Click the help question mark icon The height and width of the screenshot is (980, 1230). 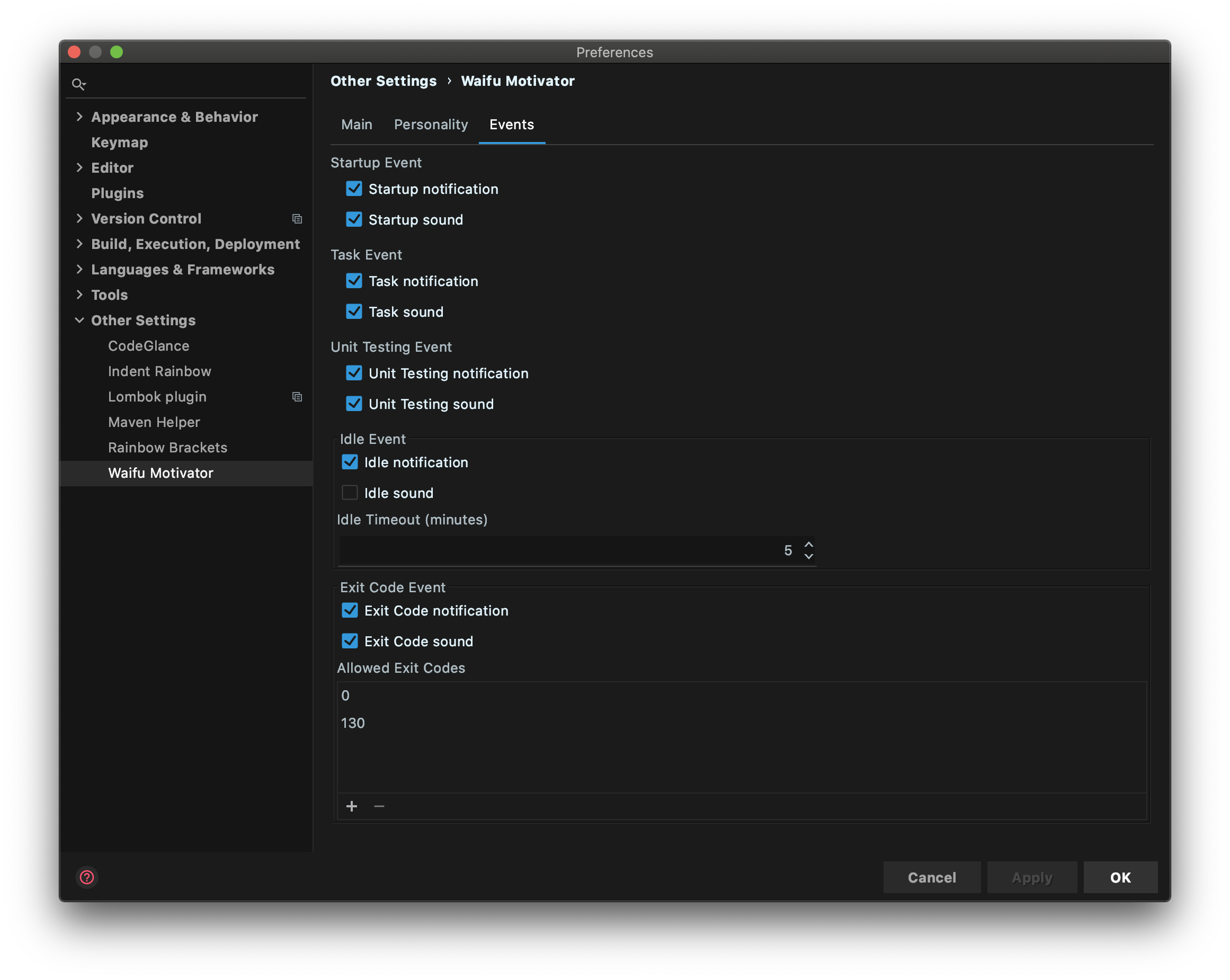pyautogui.click(x=87, y=877)
